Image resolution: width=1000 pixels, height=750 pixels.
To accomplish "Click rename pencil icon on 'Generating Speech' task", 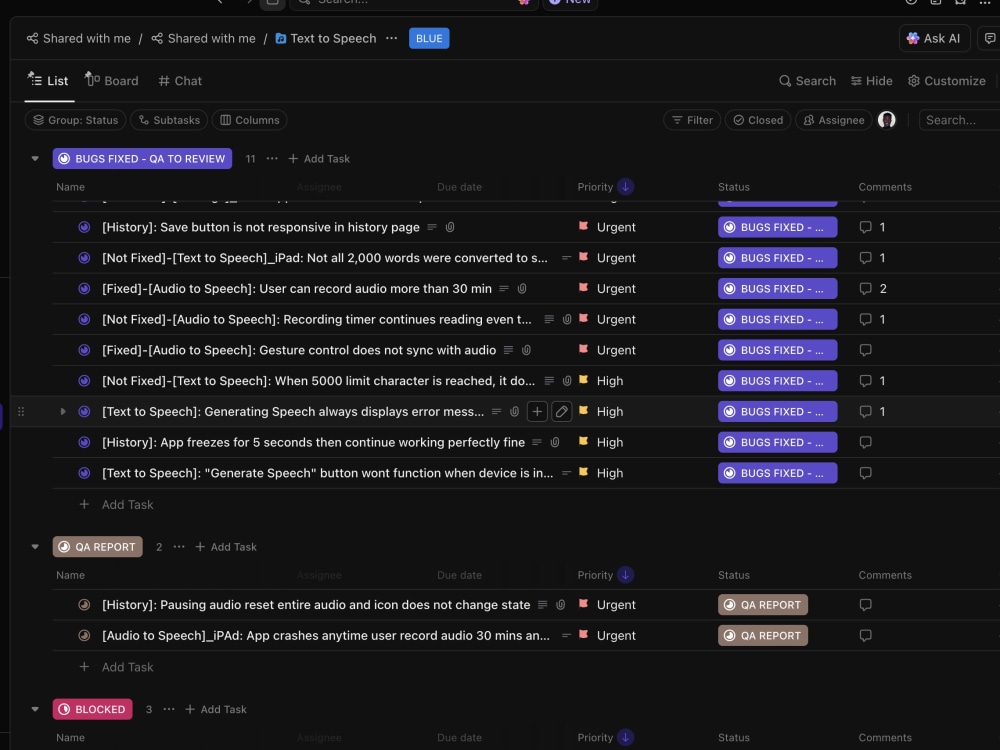I will click(x=561, y=412).
